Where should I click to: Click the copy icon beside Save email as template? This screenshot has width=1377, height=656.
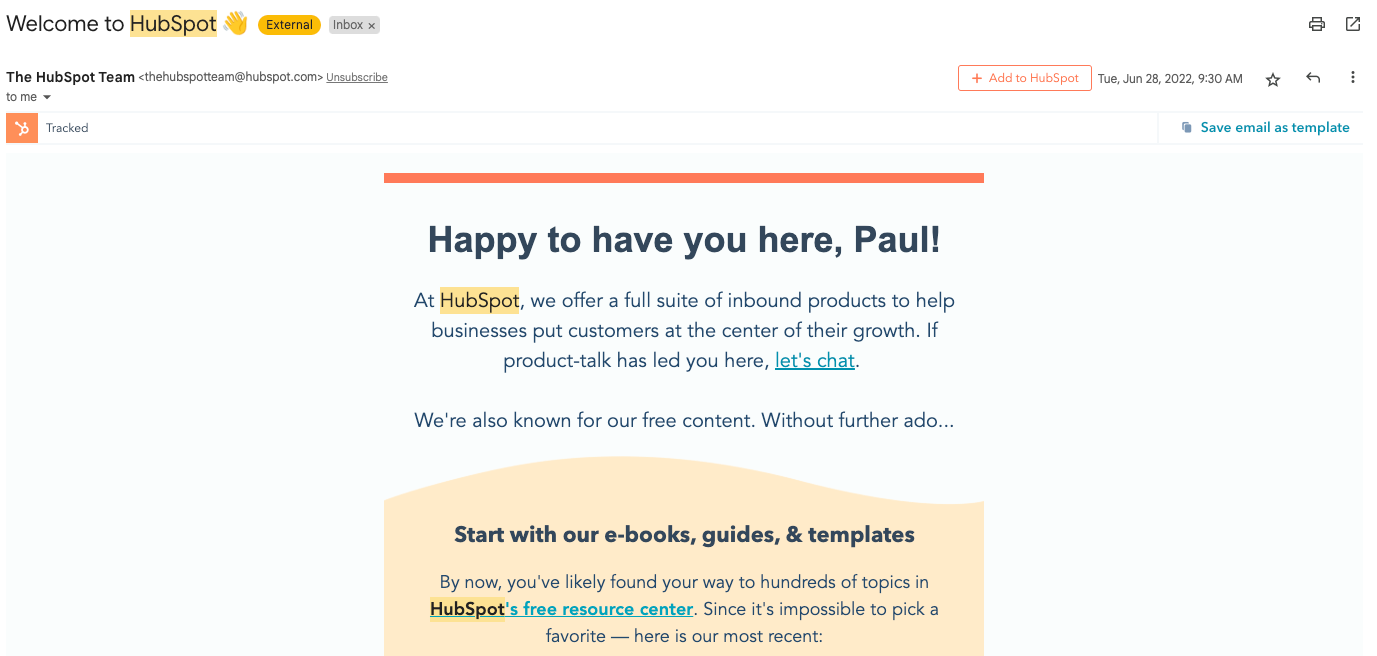coord(1186,127)
